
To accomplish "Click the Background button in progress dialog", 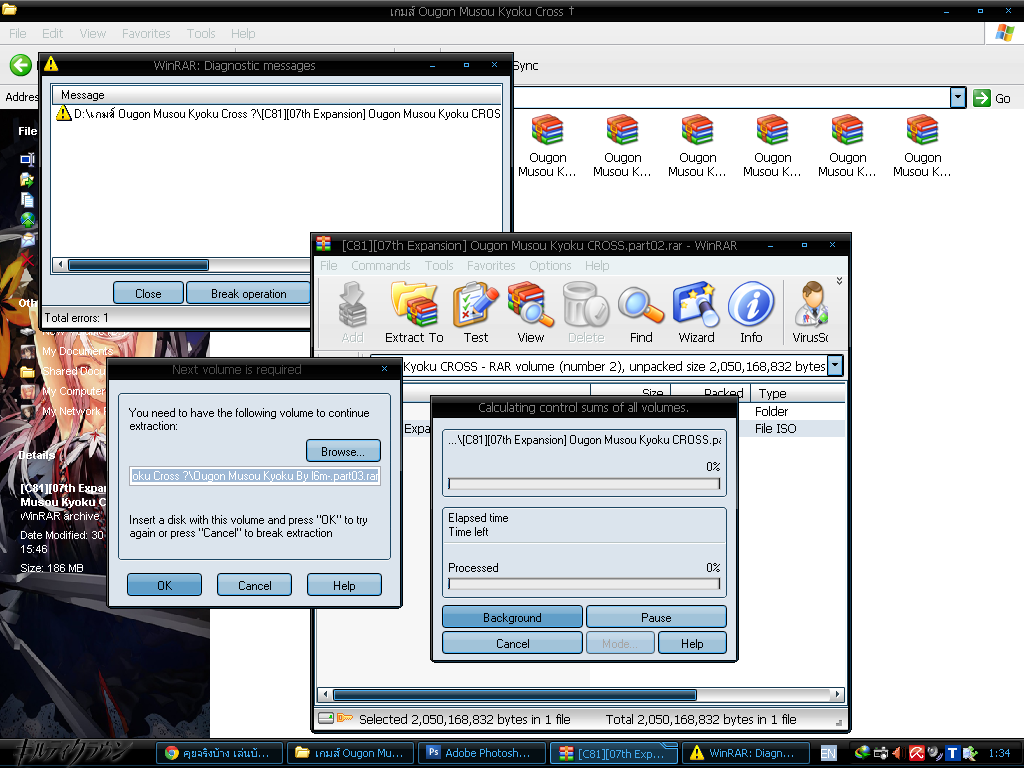I will [512, 617].
